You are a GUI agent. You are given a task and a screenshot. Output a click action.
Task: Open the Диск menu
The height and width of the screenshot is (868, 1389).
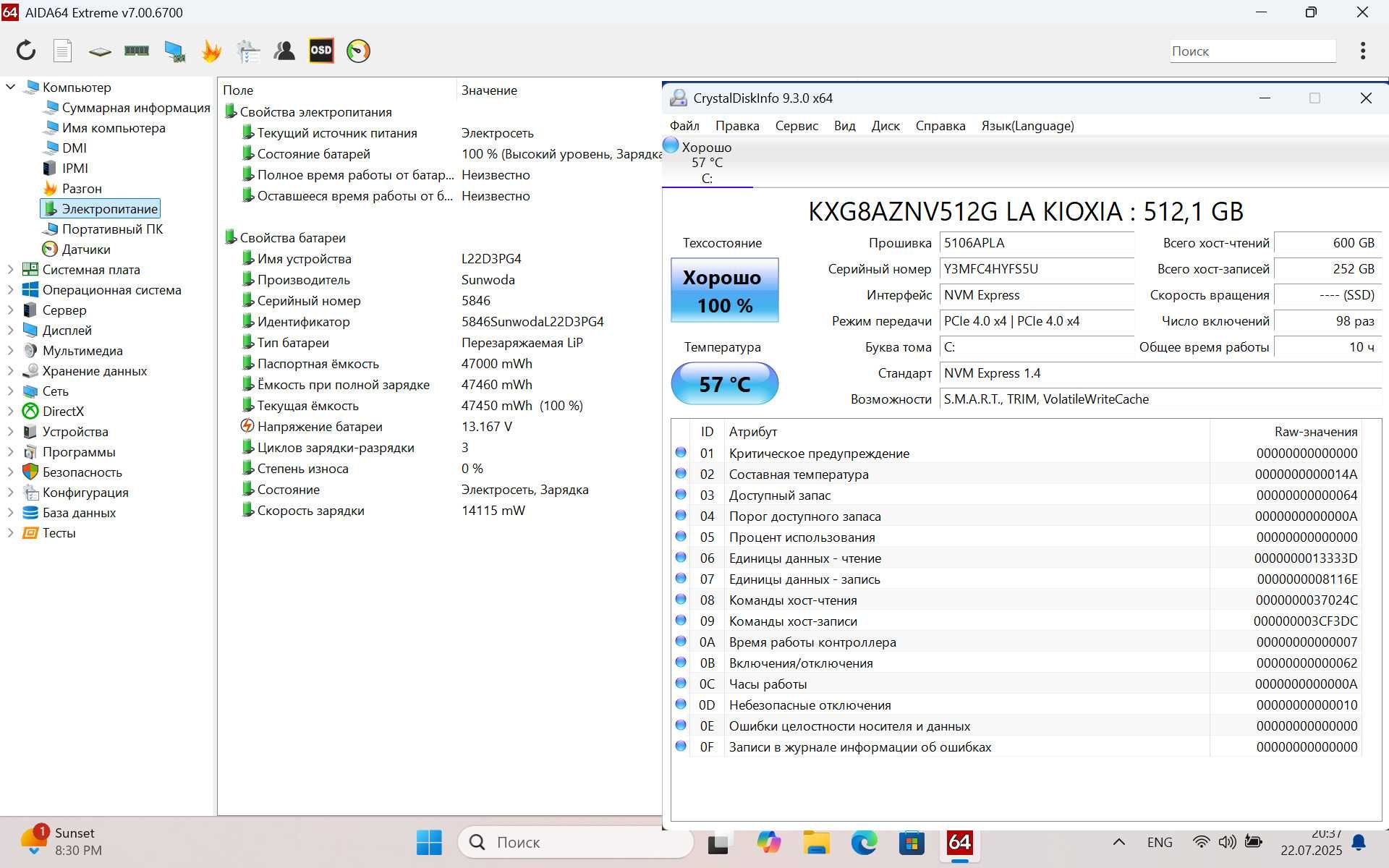coord(885,126)
